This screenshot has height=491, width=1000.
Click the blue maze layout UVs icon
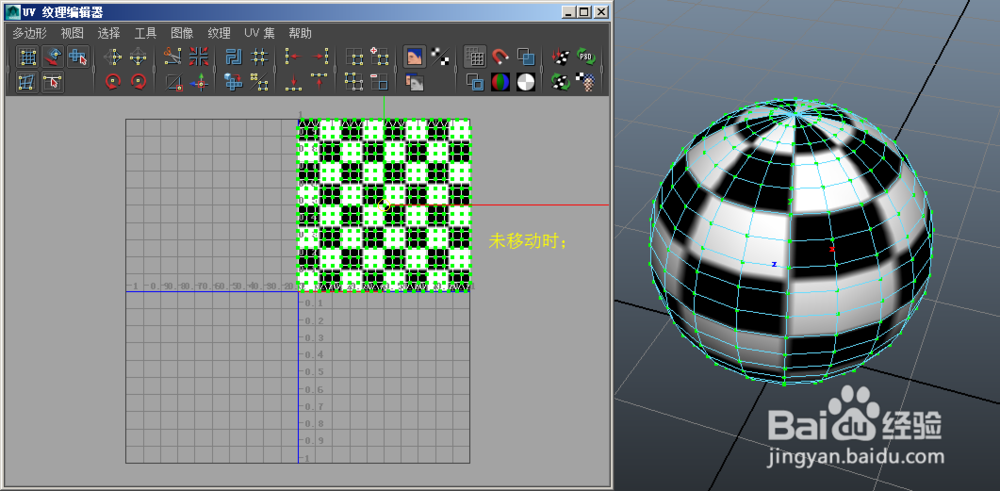pyautogui.click(x=233, y=57)
